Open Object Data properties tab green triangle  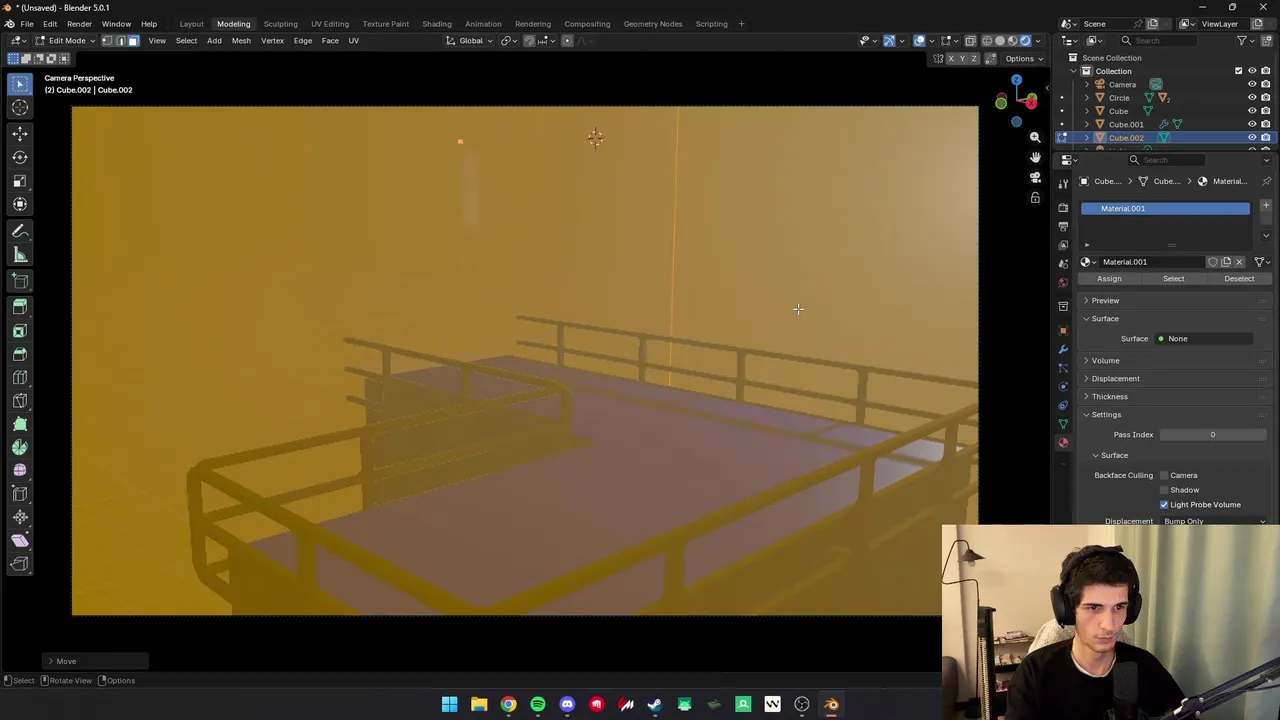[x=1063, y=424]
